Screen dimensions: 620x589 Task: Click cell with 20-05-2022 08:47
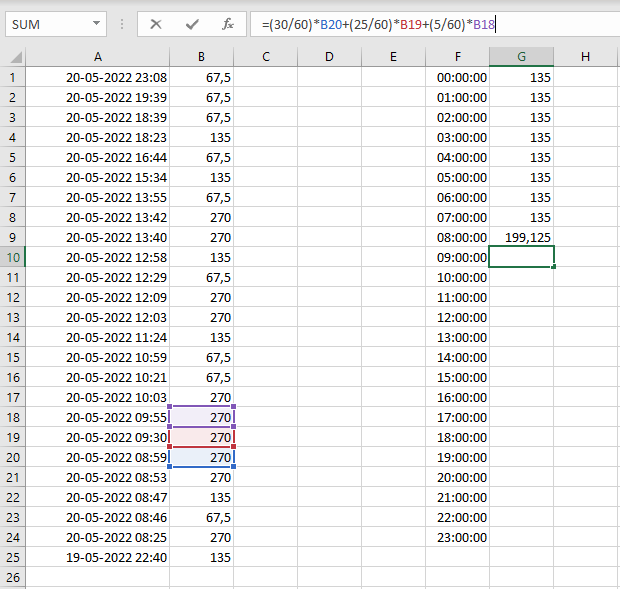tap(98, 497)
